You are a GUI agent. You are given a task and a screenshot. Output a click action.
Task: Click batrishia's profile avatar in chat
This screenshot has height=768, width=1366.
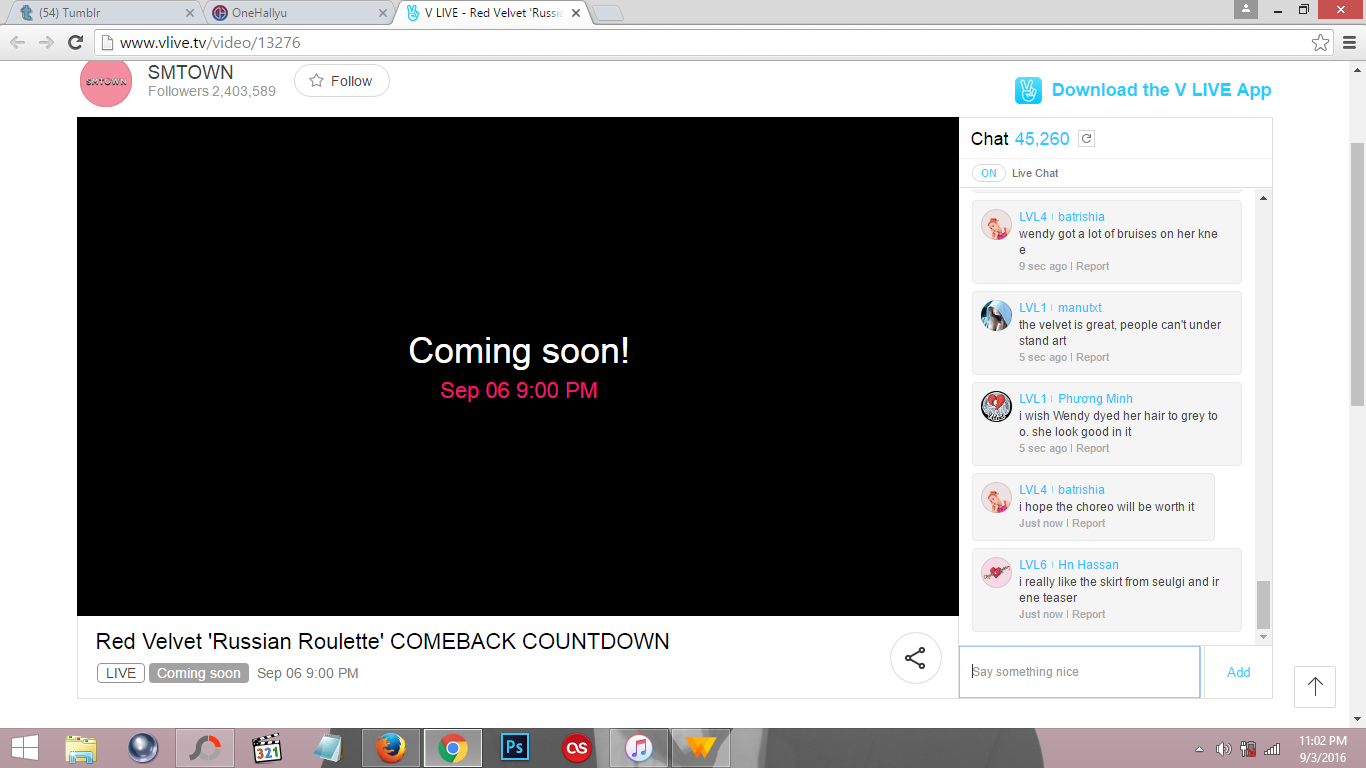pos(996,225)
